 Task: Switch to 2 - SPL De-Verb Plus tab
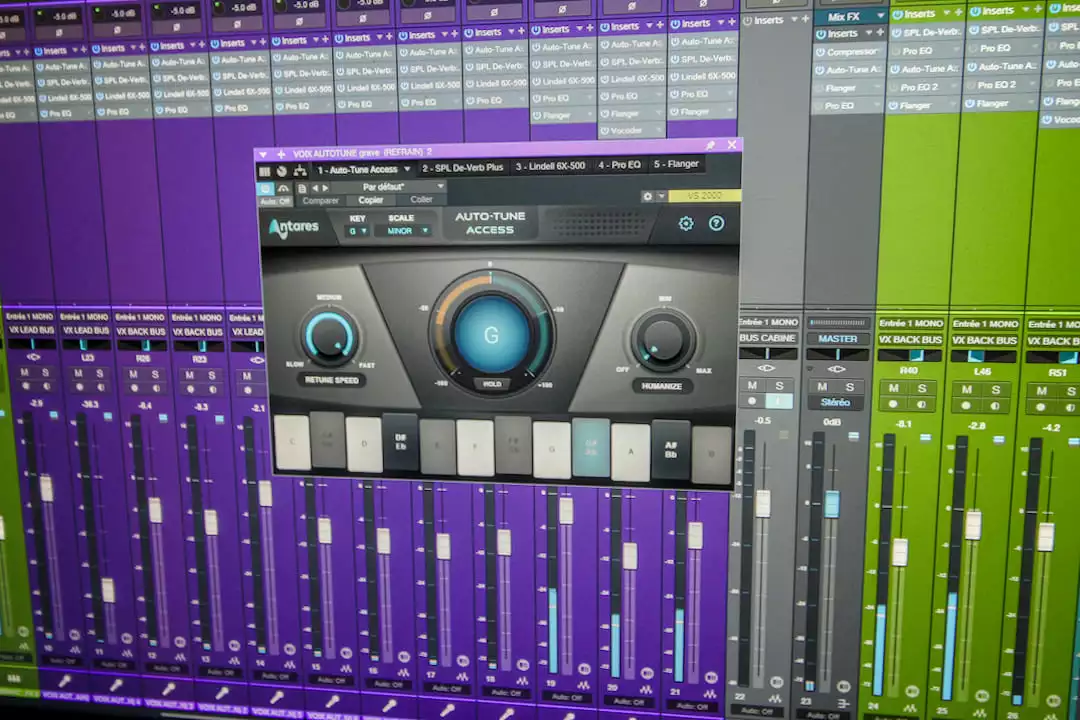click(x=462, y=167)
